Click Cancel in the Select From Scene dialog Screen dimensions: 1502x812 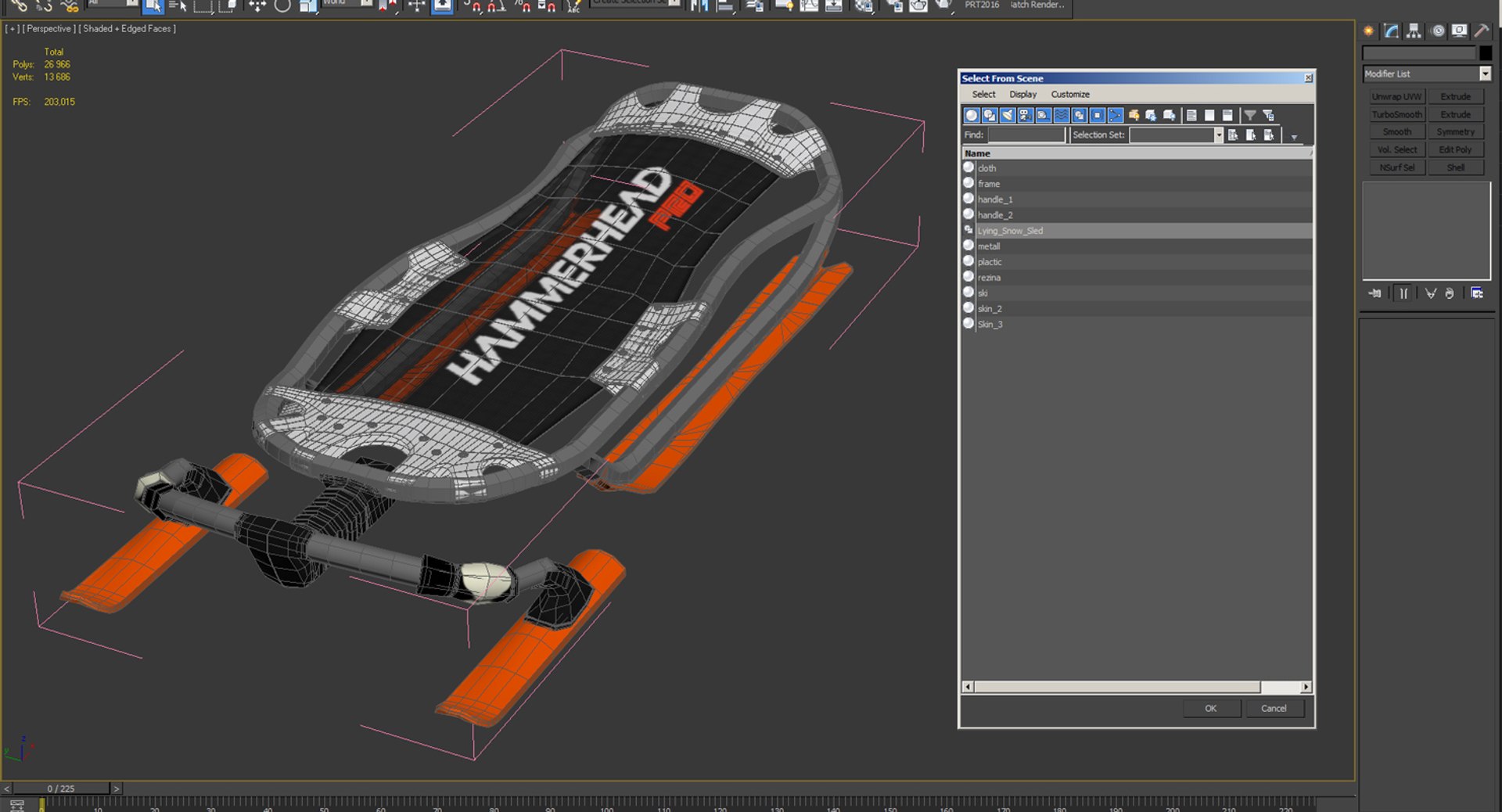tap(1274, 708)
